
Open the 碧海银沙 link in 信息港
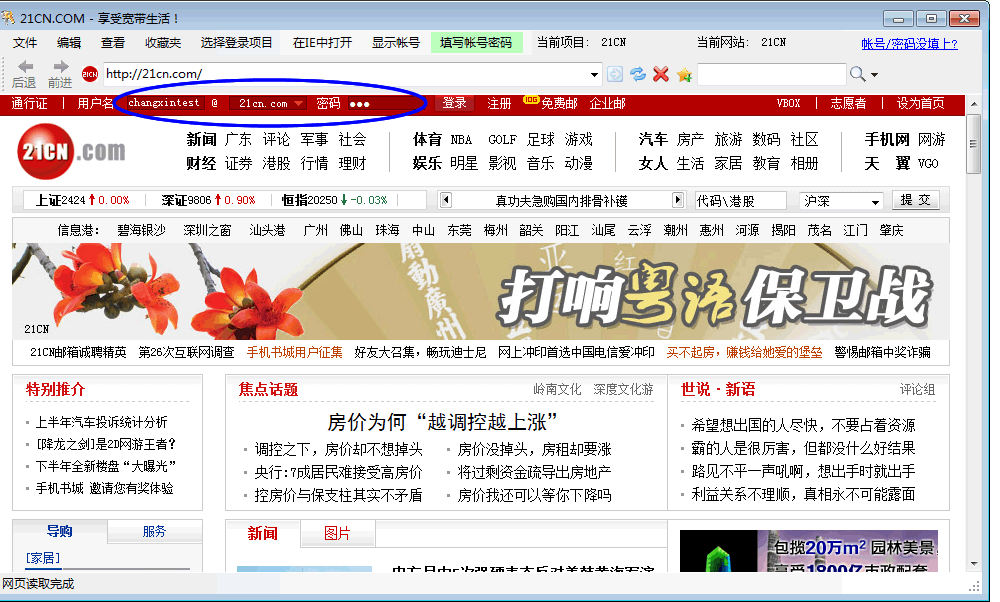[x=141, y=230]
